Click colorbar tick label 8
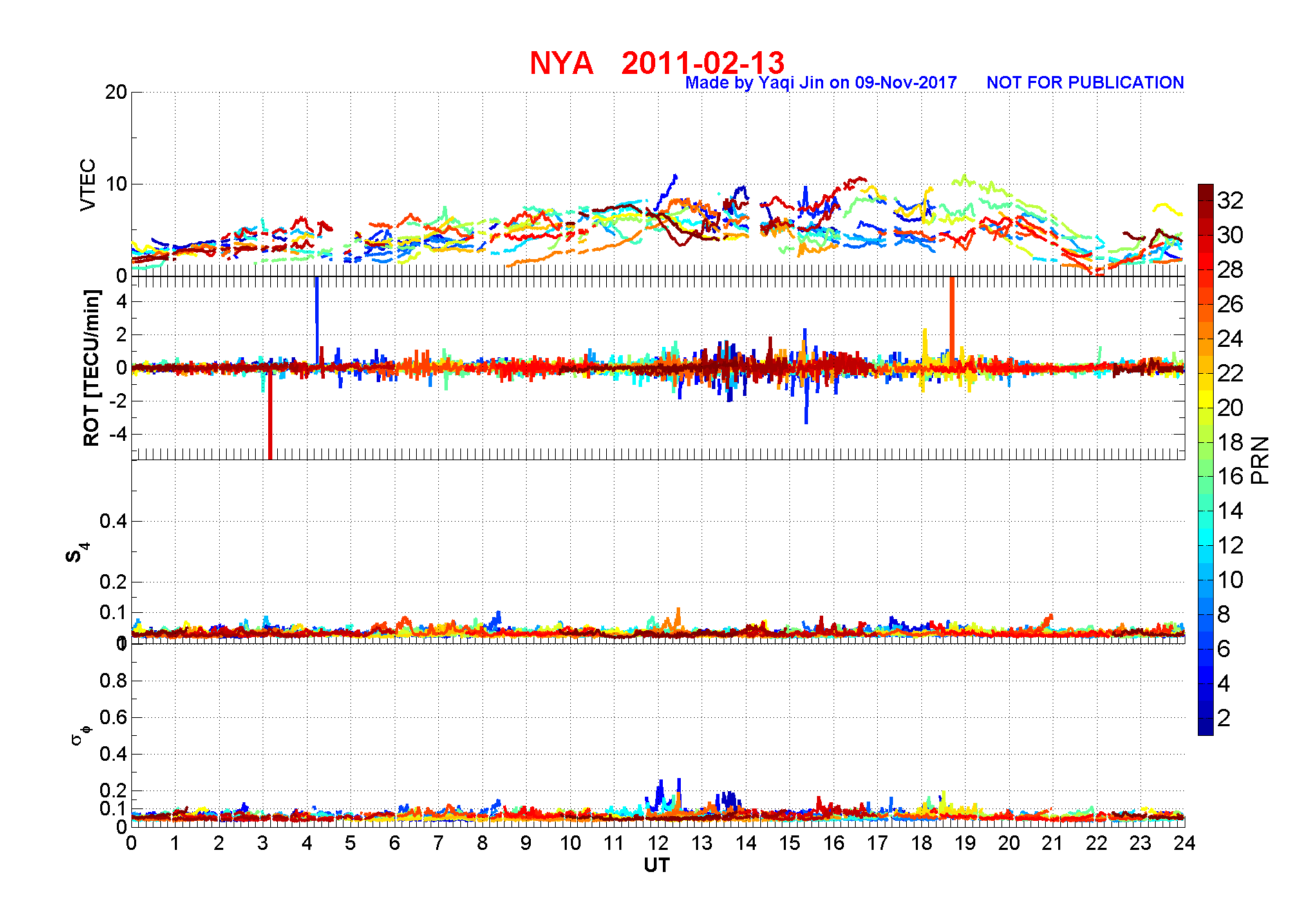This screenshot has height=919, width=1316. [1224, 614]
